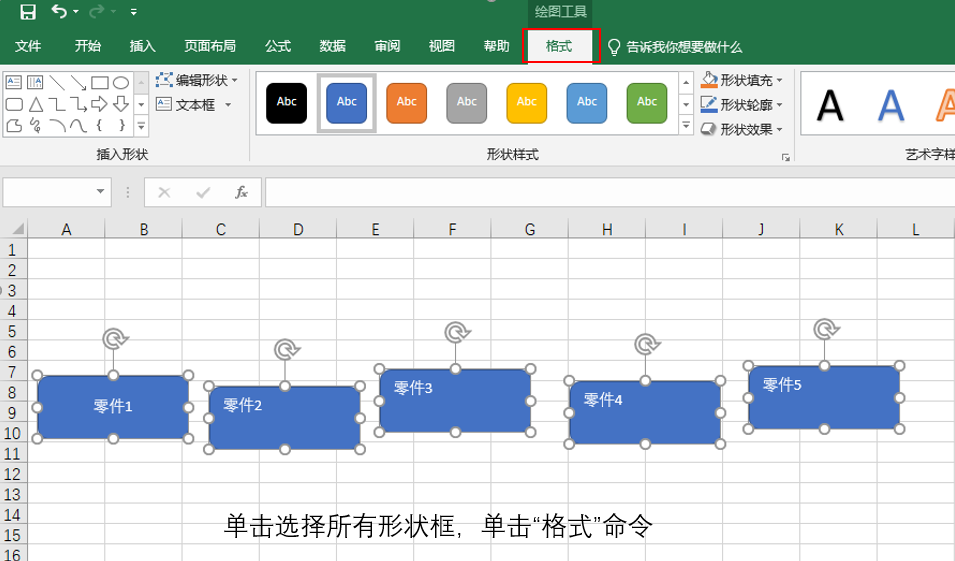Undo the last action
The width and height of the screenshot is (955, 561).
pos(59,11)
